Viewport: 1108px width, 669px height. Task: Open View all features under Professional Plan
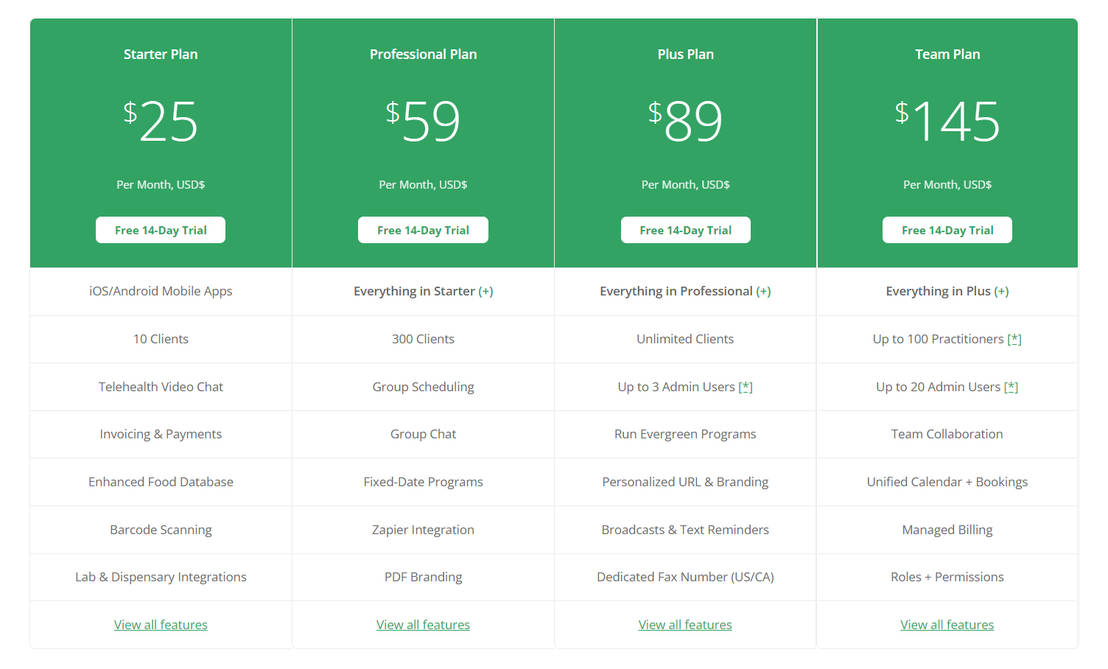point(423,624)
